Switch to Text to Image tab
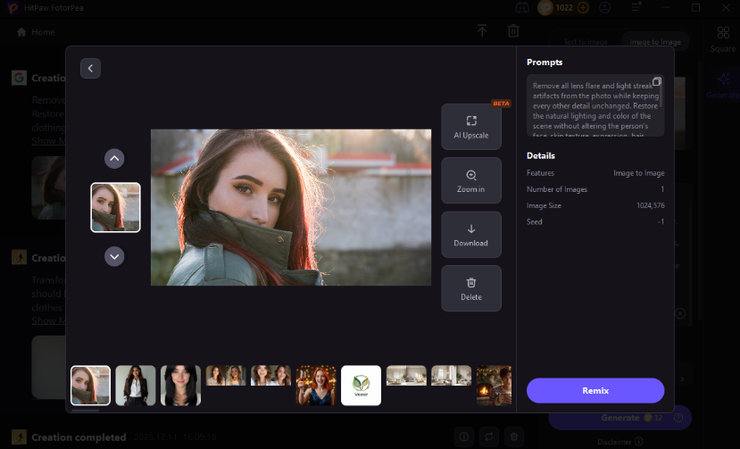Image resolution: width=740 pixels, height=449 pixels. (x=586, y=42)
